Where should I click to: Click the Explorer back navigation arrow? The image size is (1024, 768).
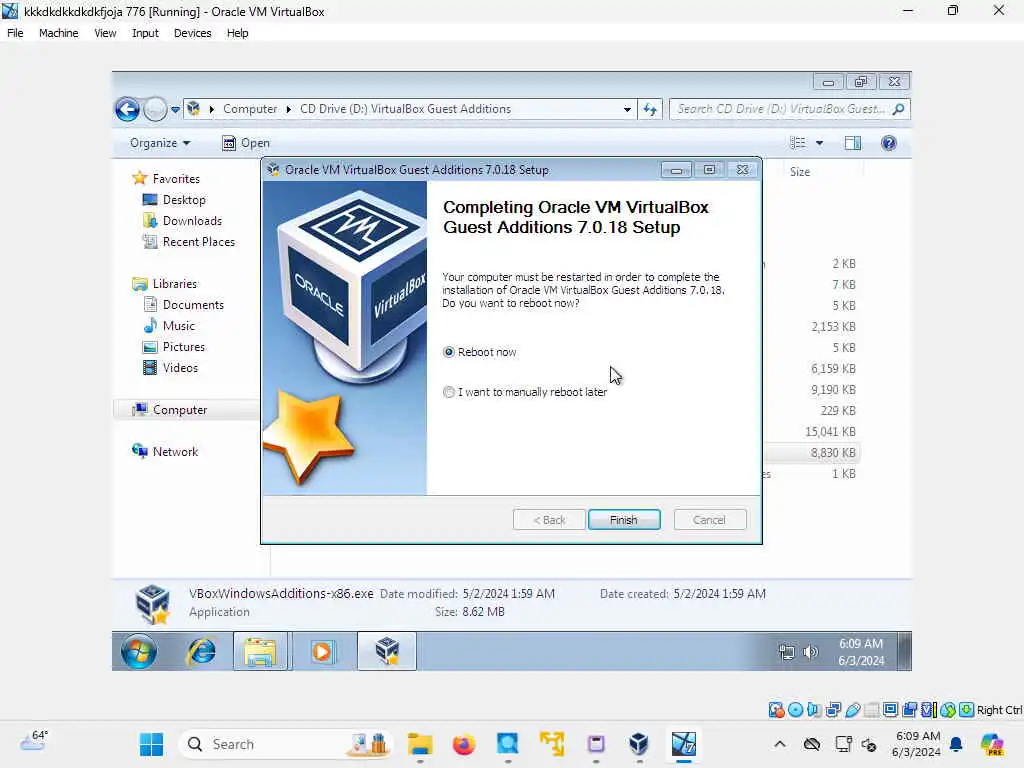(x=127, y=109)
